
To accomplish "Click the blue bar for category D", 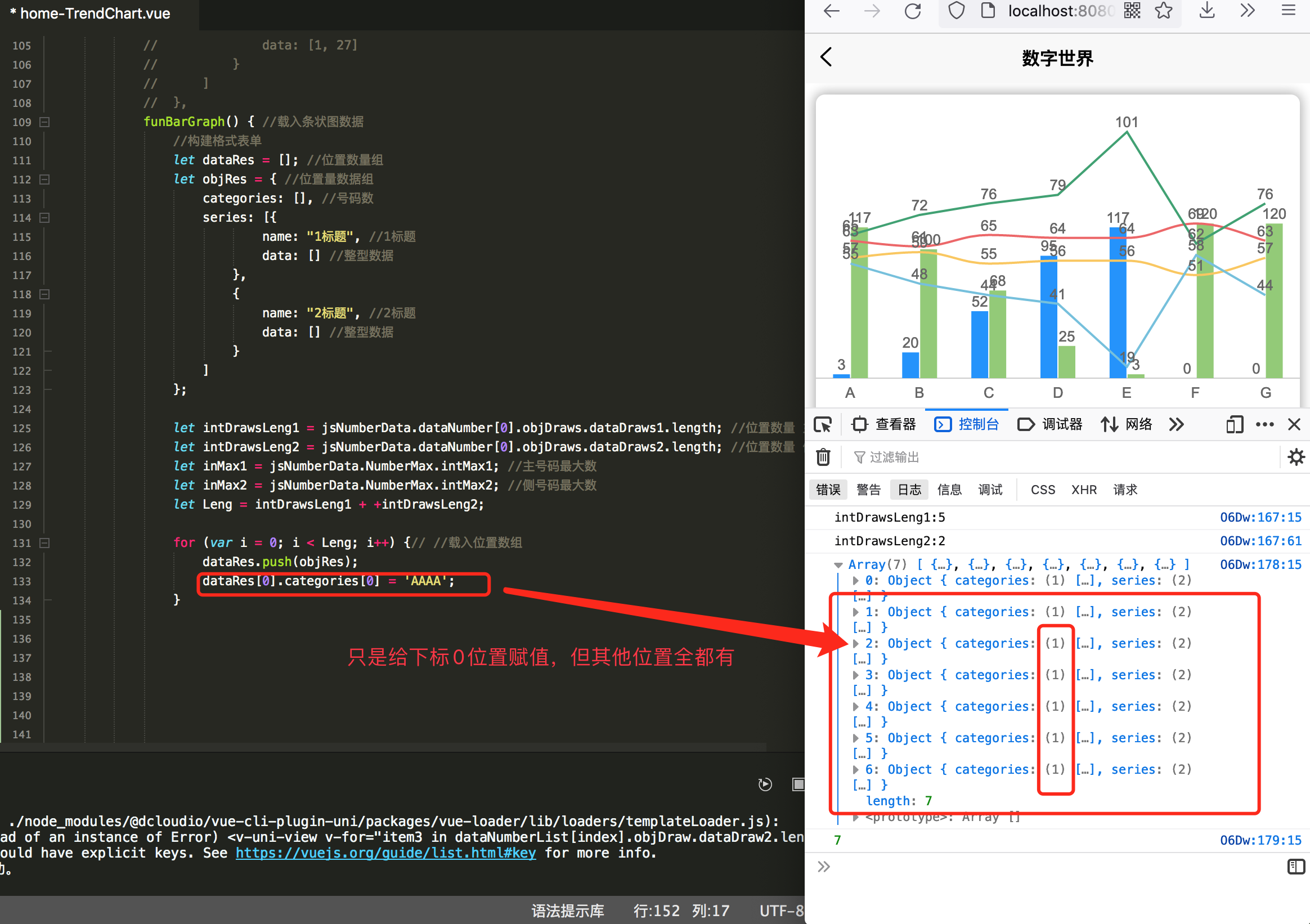I will click(x=1049, y=317).
